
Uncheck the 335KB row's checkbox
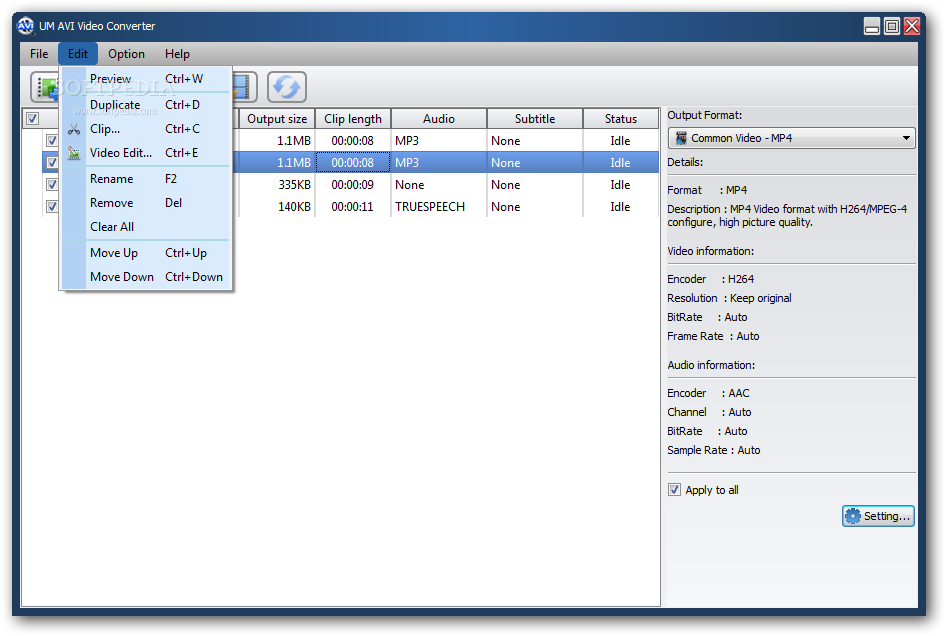pyautogui.click(x=52, y=185)
